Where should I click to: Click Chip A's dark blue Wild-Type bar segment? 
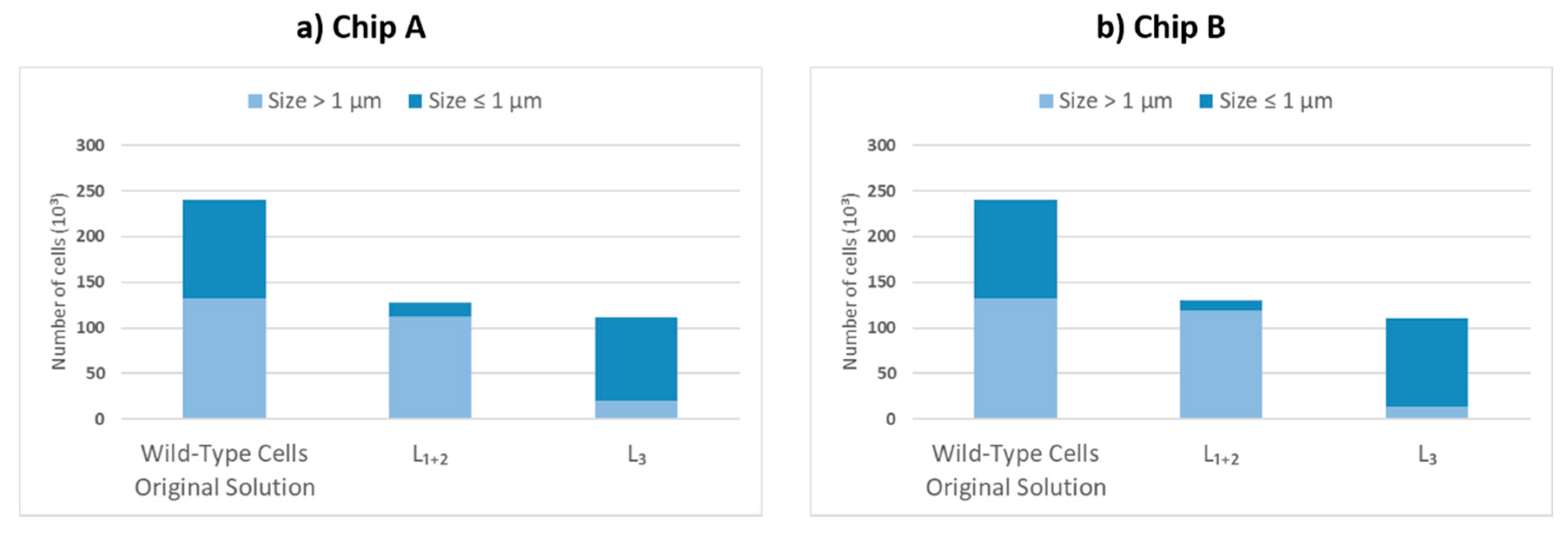tap(224, 249)
